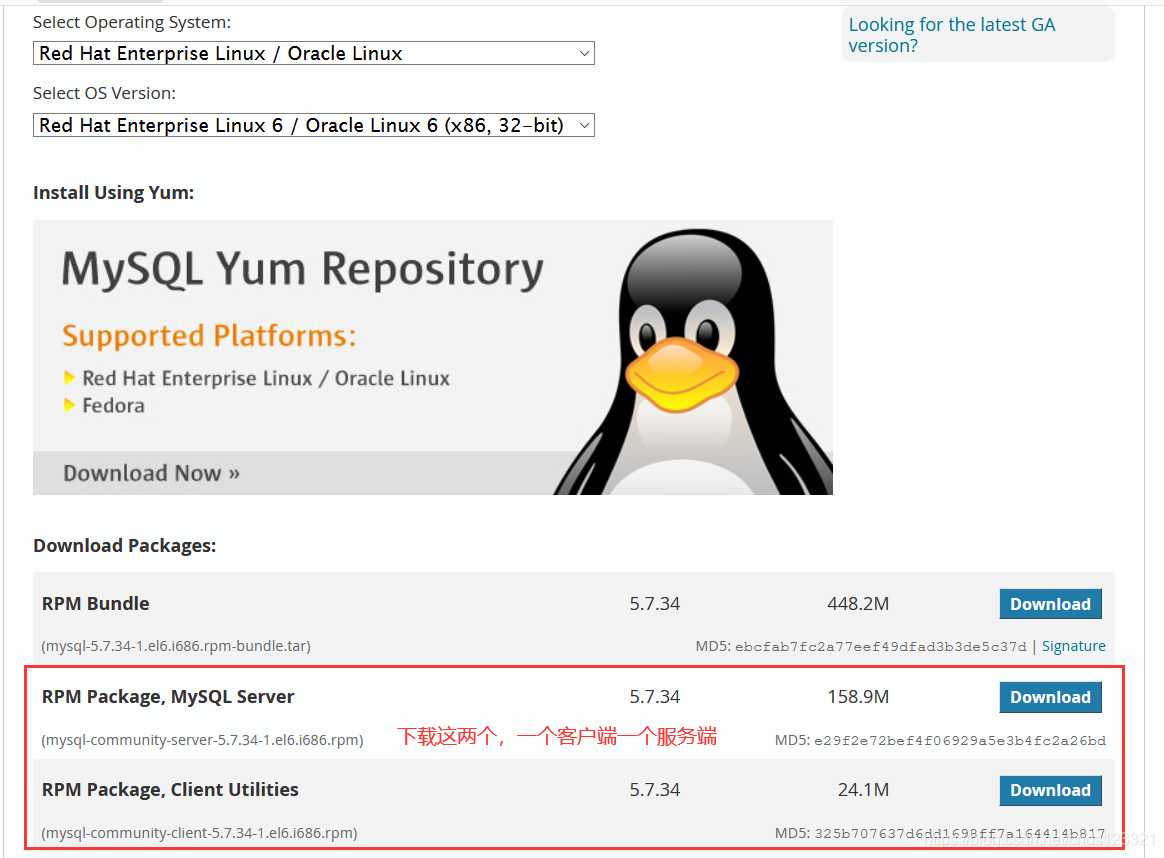This screenshot has width=1164, height=858.
Task: Select the 'RPM Package, MySQL Server' title
Action: click(x=168, y=697)
